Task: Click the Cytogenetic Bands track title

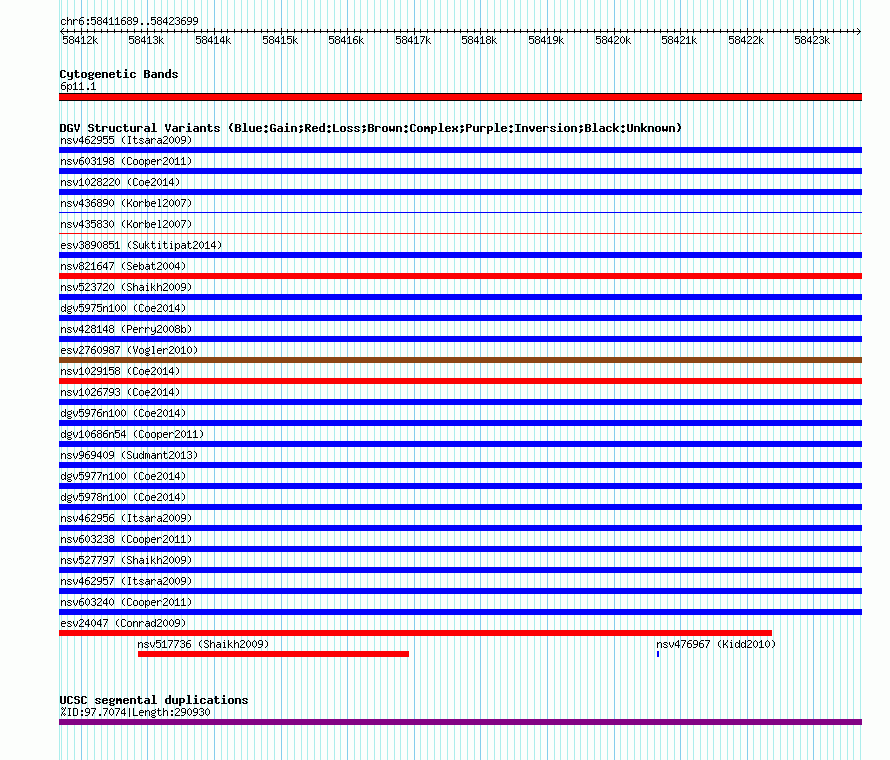Action: [119, 74]
